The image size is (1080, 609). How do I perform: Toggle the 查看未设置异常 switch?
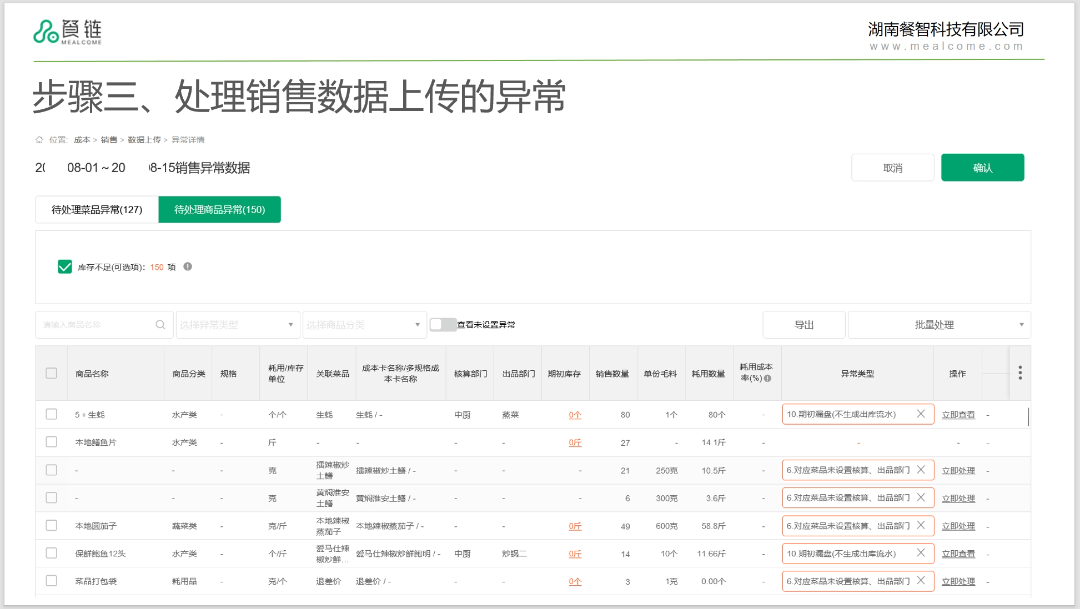(442, 325)
